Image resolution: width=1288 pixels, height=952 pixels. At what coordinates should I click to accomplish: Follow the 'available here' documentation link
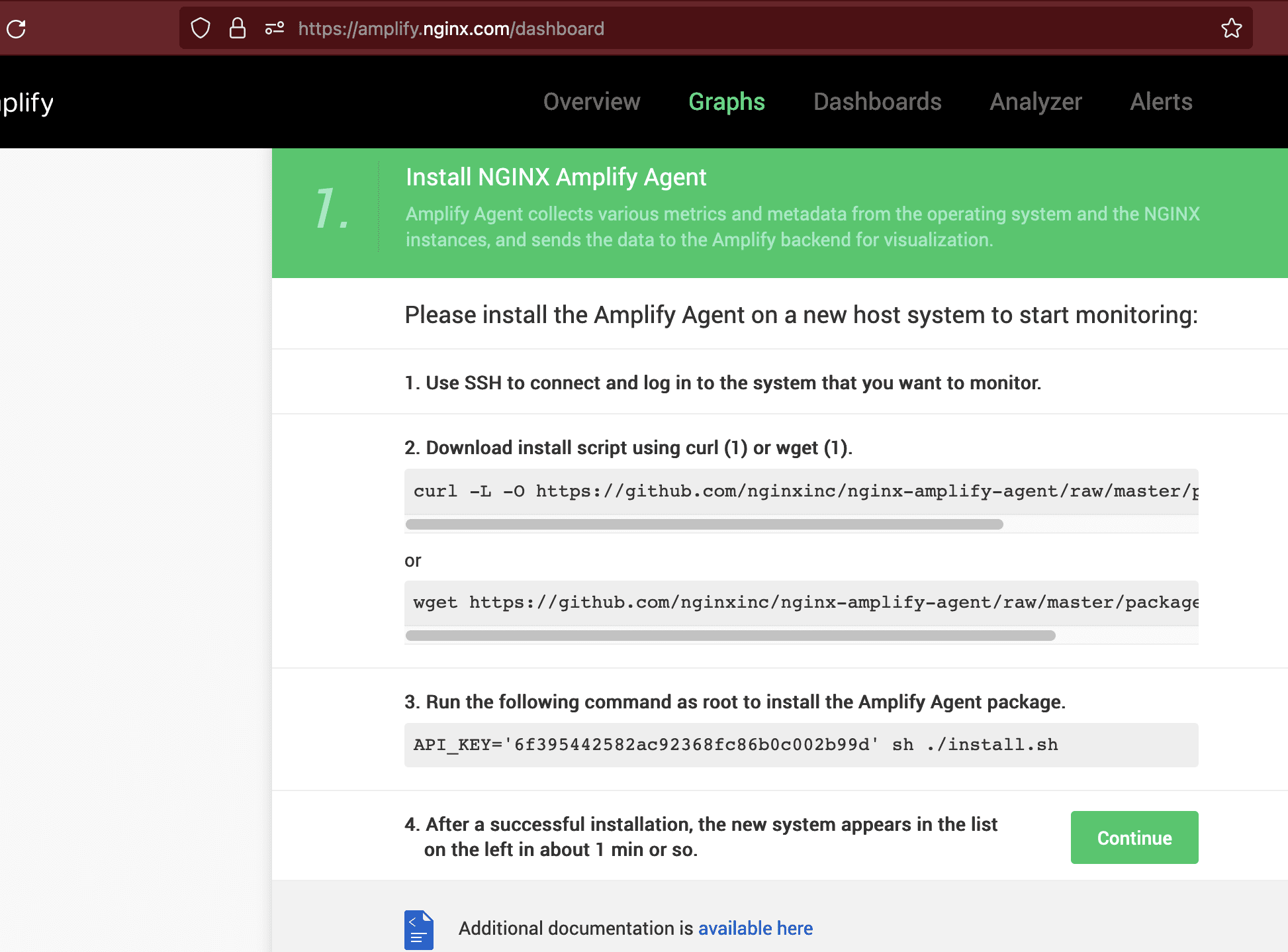(755, 928)
